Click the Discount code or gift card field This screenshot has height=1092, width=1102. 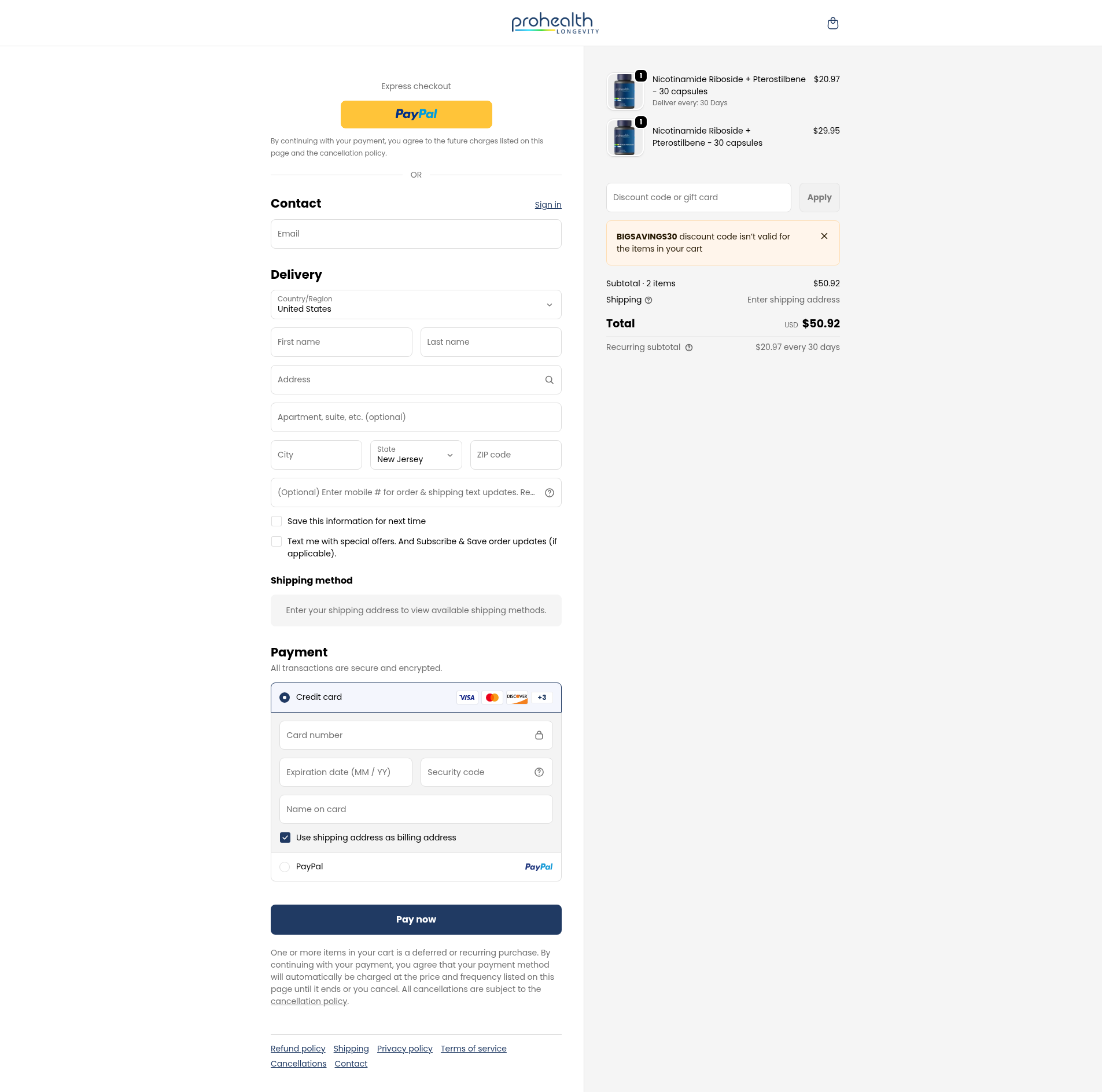(698, 198)
